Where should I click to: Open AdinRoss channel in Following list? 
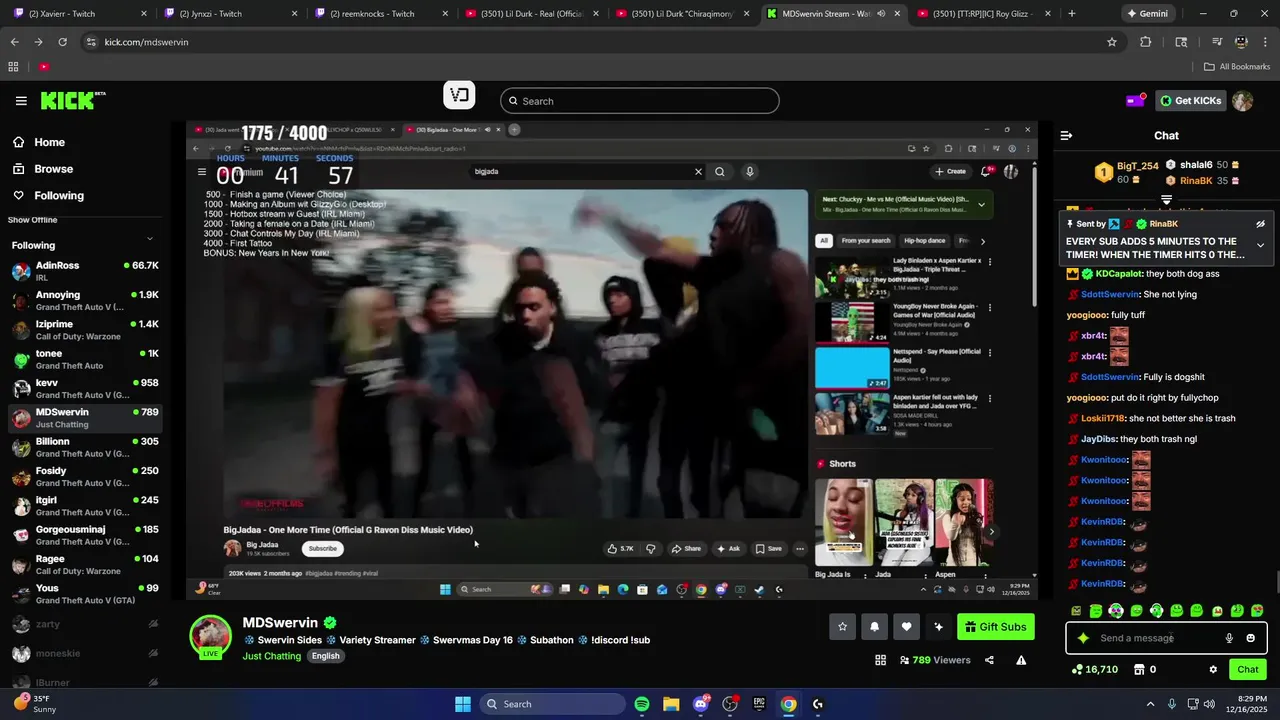[x=85, y=271]
